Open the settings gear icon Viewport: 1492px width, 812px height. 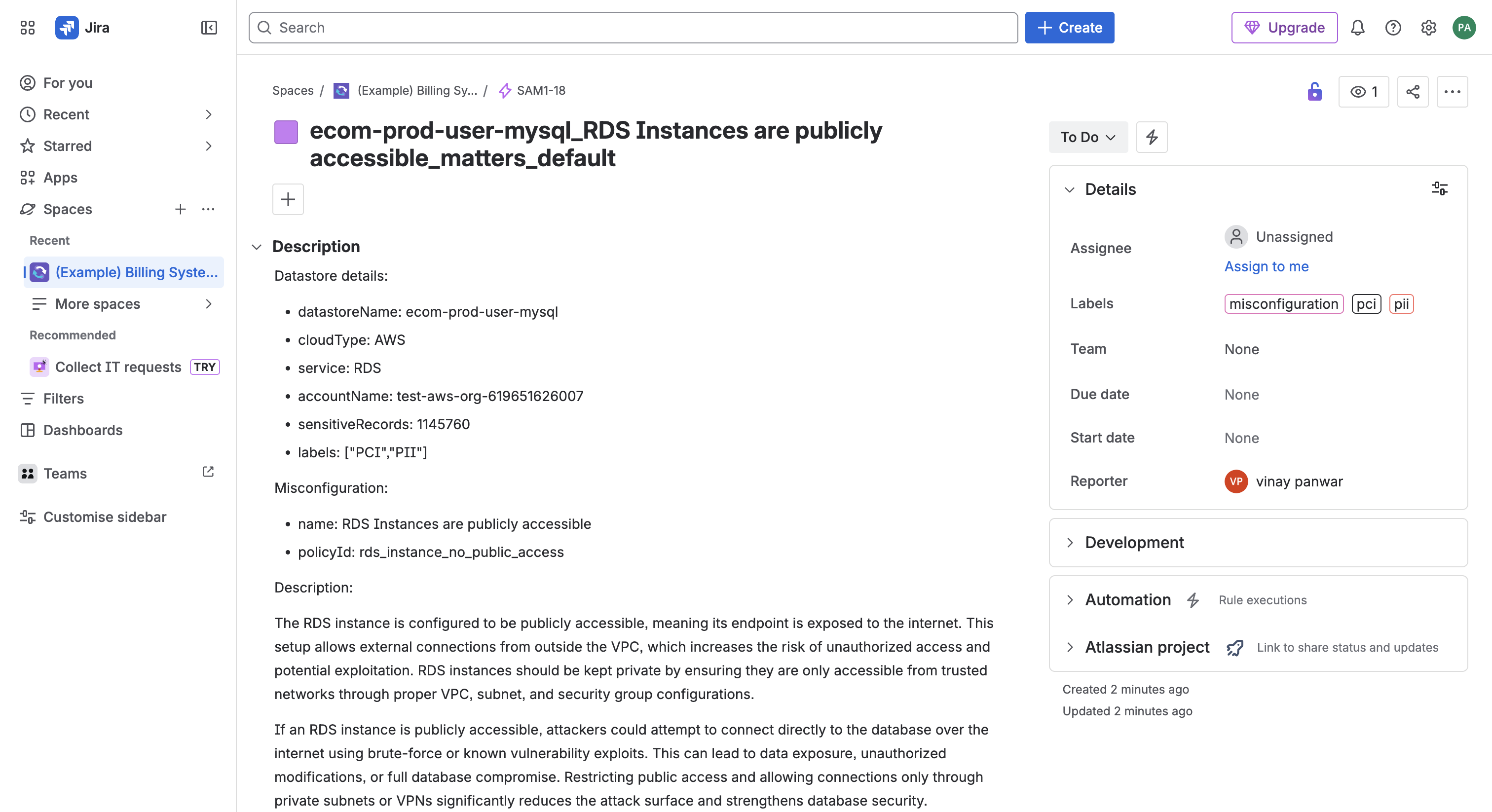click(1428, 27)
